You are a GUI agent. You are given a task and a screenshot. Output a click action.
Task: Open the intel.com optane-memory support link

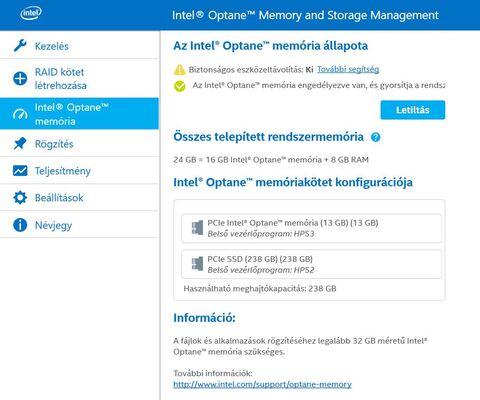click(x=262, y=384)
